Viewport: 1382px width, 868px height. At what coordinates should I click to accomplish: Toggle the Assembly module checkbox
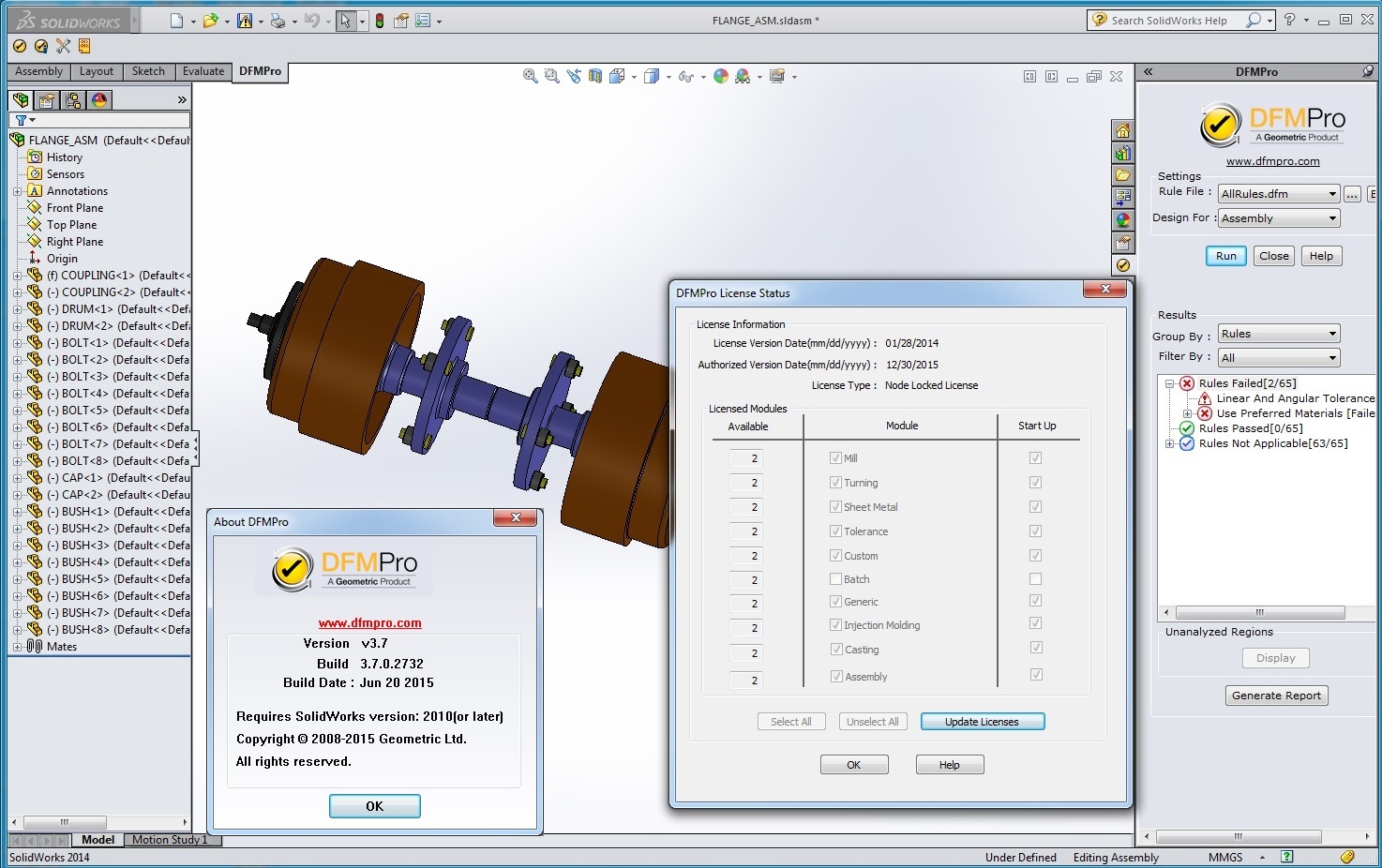pos(835,677)
